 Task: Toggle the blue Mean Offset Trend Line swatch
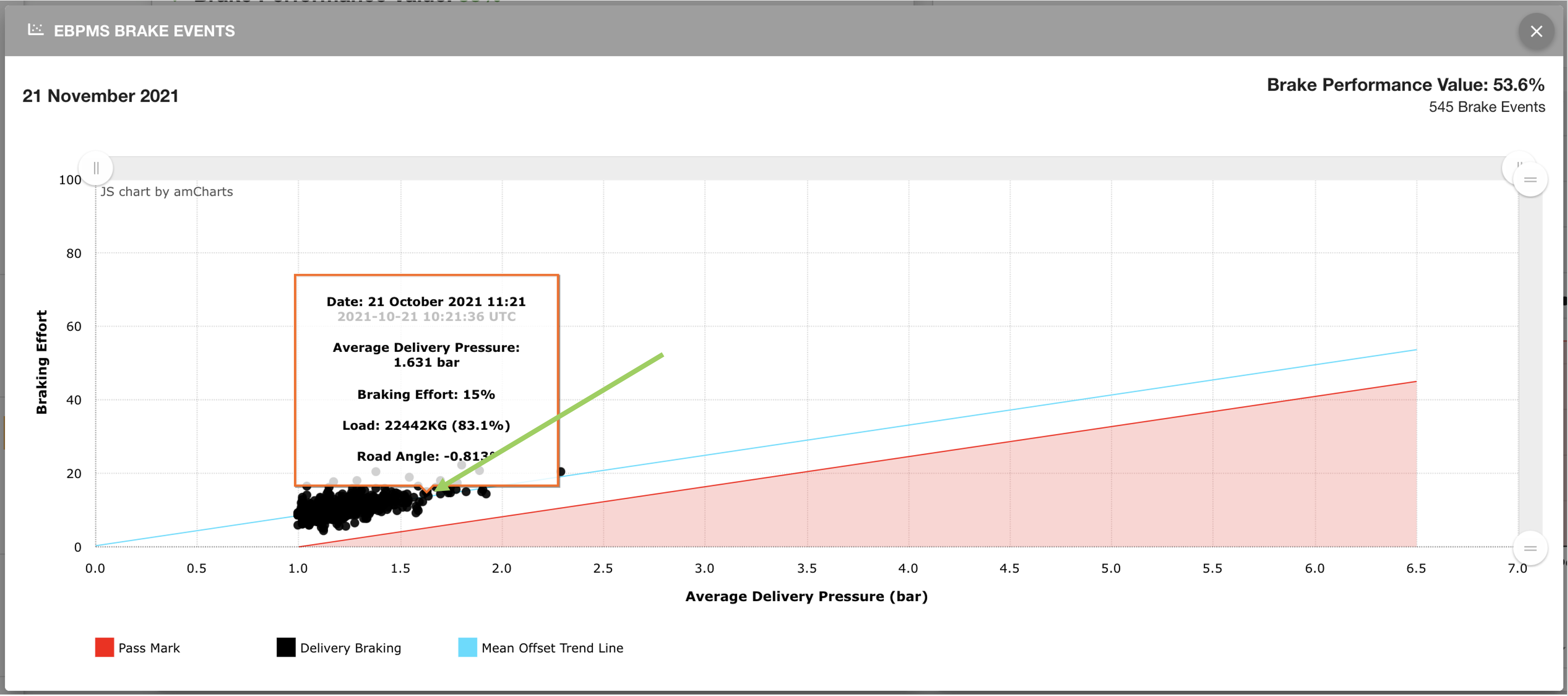[468, 648]
